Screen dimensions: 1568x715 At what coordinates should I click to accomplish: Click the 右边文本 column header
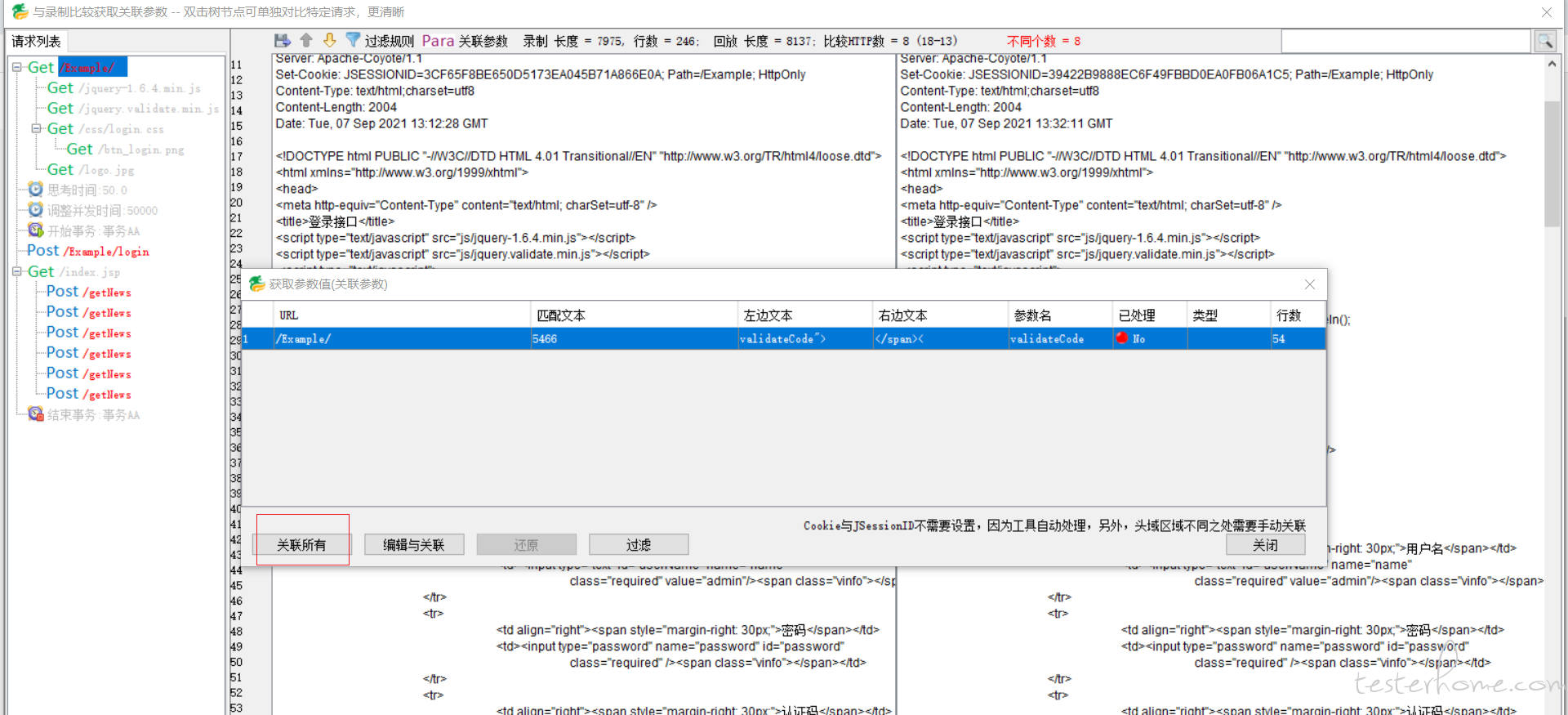(940, 315)
